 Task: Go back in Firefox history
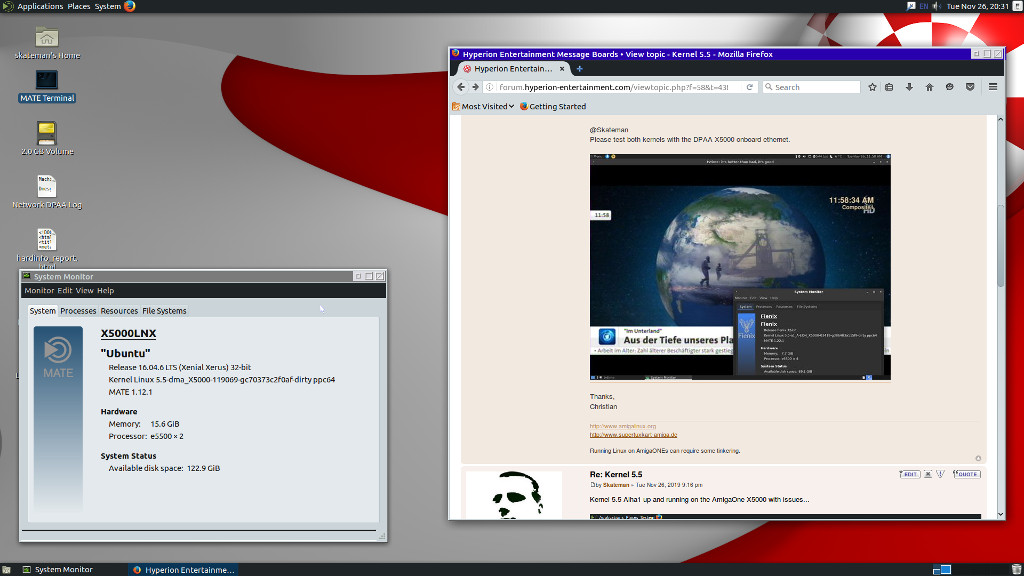461,87
